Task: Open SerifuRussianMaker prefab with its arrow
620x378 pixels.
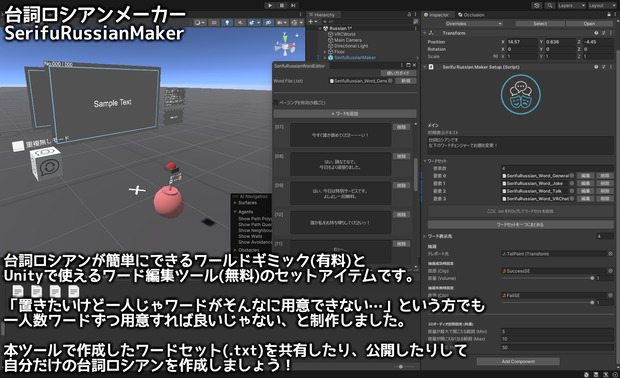Action: pyautogui.click(x=417, y=58)
